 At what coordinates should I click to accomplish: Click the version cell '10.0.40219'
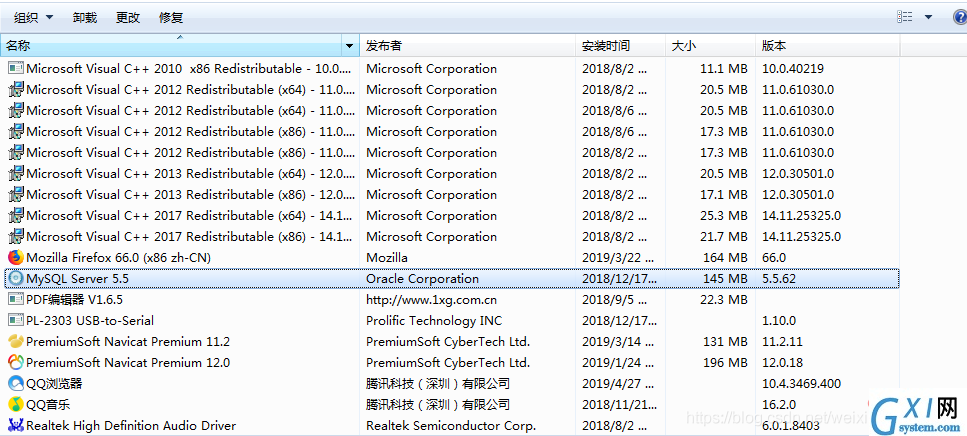(x=792, y=68)
